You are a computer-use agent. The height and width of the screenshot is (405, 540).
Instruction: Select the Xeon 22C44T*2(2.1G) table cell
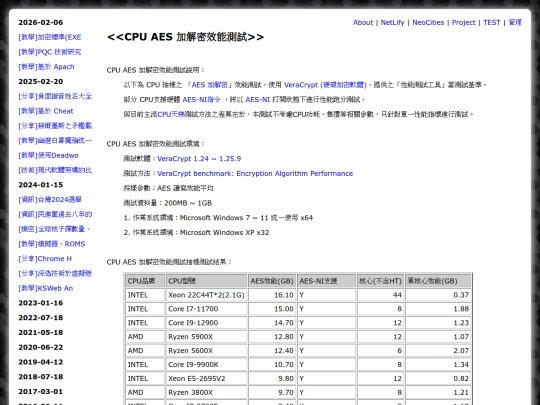[206, 295]
